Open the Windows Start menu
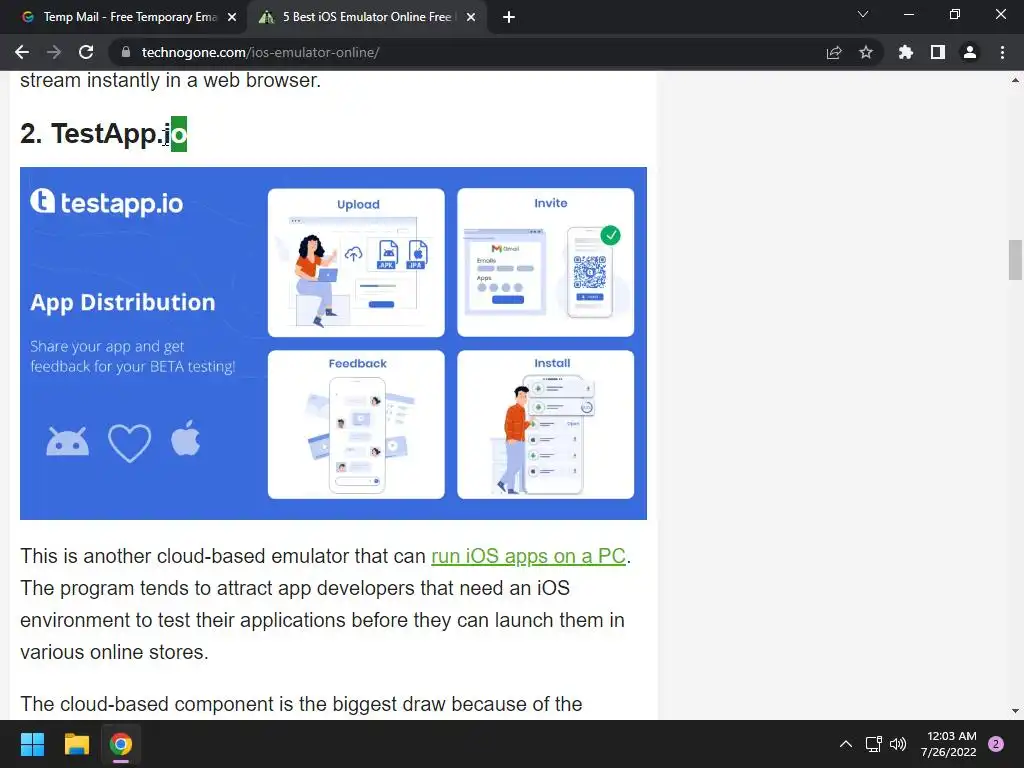1024x768 pixels. pos(32,744)
